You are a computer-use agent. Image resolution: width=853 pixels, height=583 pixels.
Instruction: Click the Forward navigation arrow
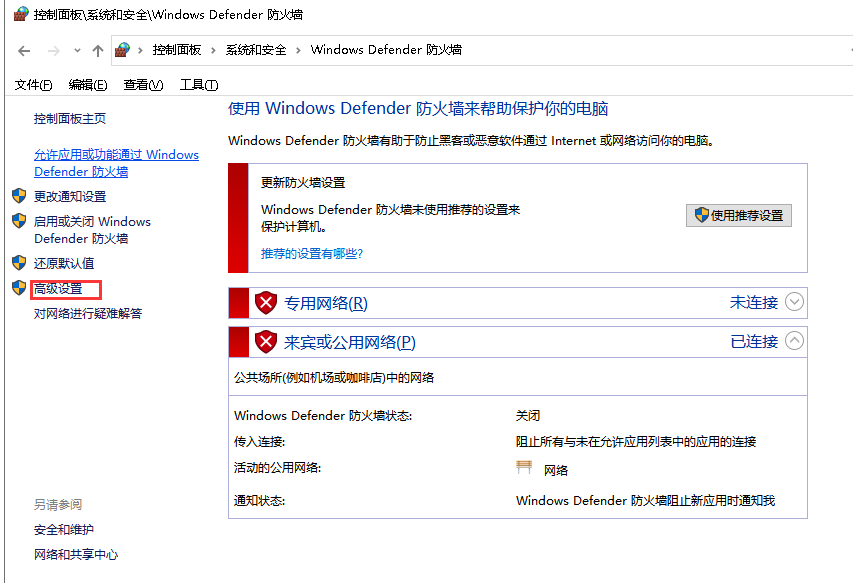pos(53,51)
